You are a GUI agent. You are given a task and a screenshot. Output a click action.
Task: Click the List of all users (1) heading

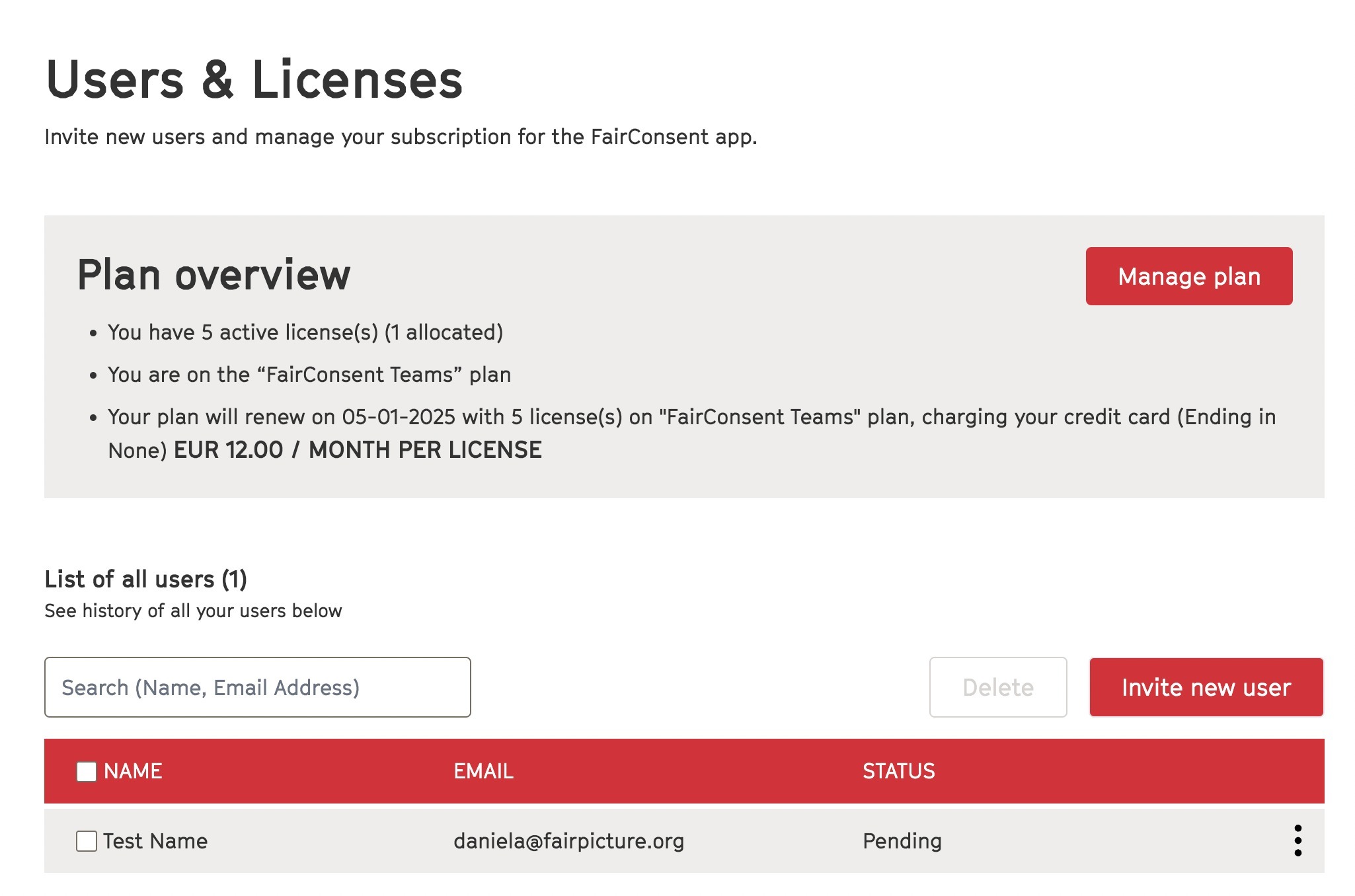click(145, 579)
